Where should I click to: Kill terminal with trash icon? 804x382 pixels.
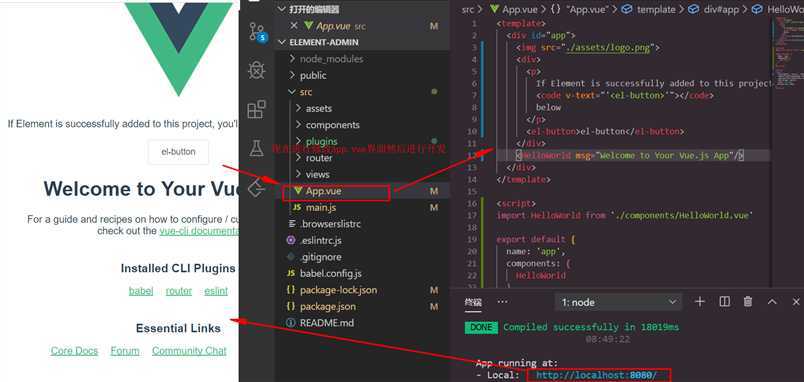tap(748, 301)
